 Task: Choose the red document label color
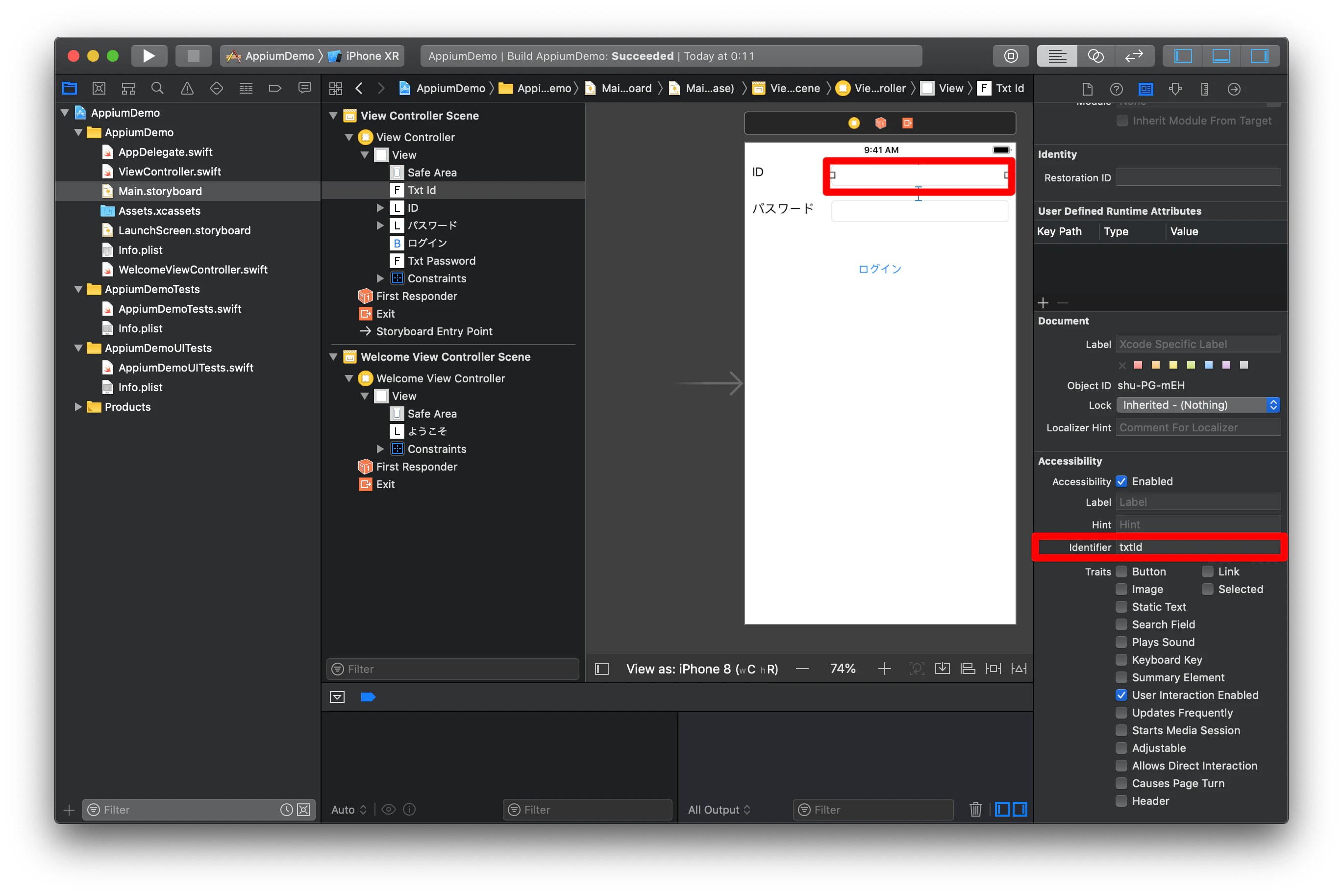tap(1138, 365)
